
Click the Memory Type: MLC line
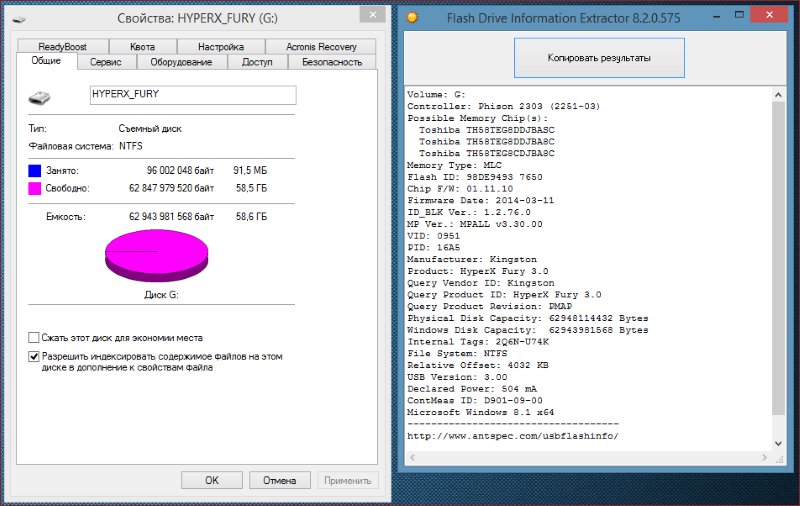click(454, 165)
